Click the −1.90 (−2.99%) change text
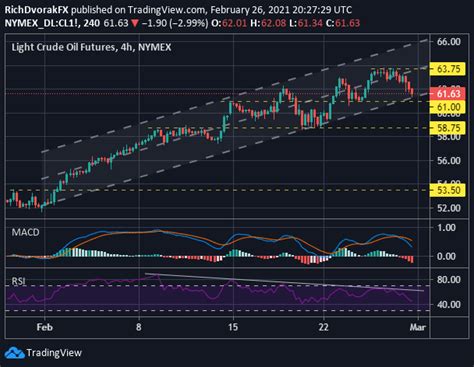 [175, 23]
